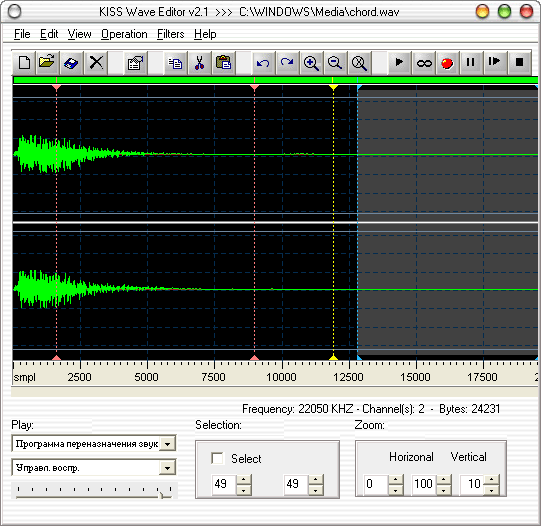Image resolution: width=541 pixels, height=526 pixels.
Task: Enable loop playback with infinity icon
Action: (x=423, y=63)
